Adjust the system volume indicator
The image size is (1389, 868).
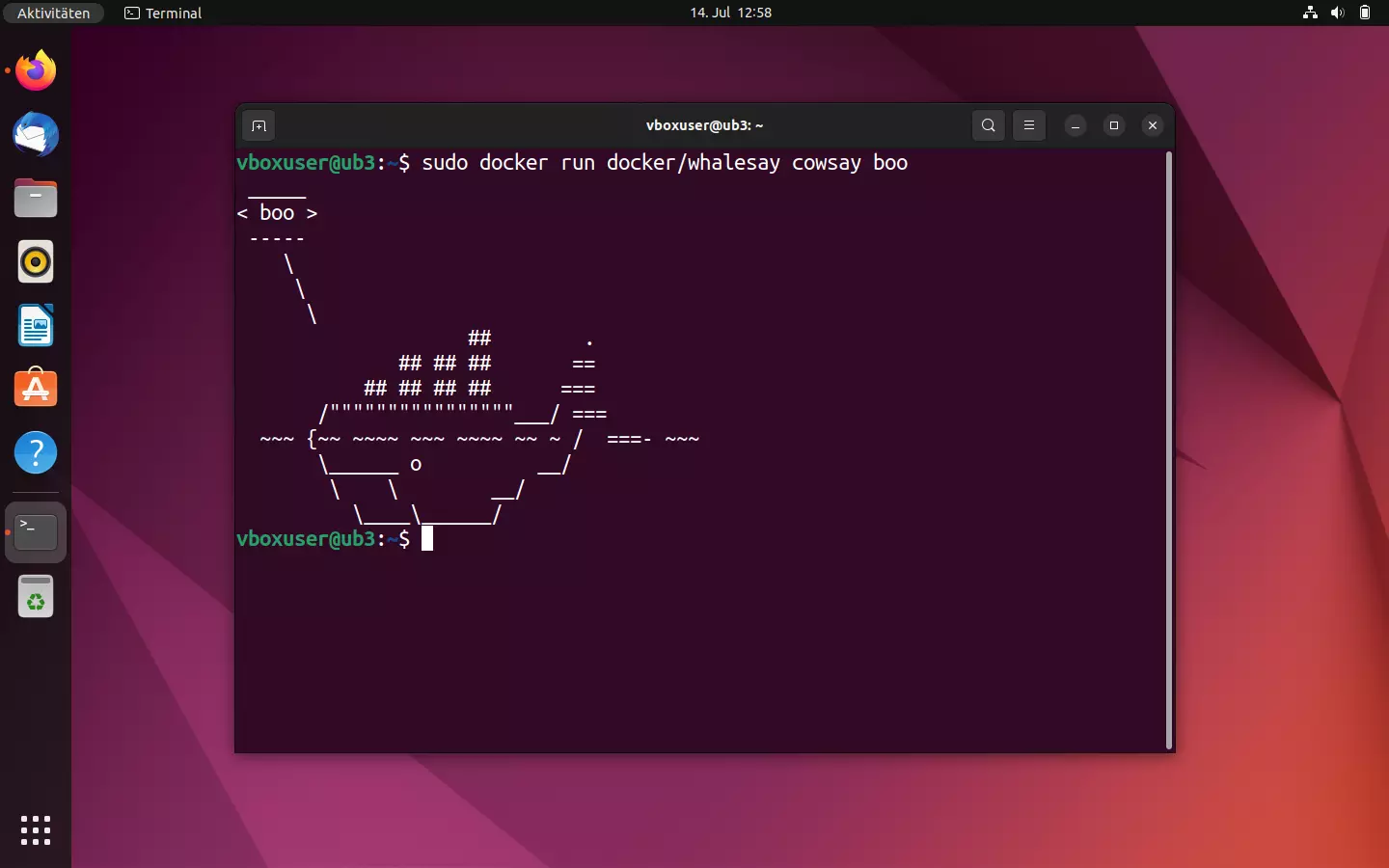pyautogui.click(x=1337, y=13)
